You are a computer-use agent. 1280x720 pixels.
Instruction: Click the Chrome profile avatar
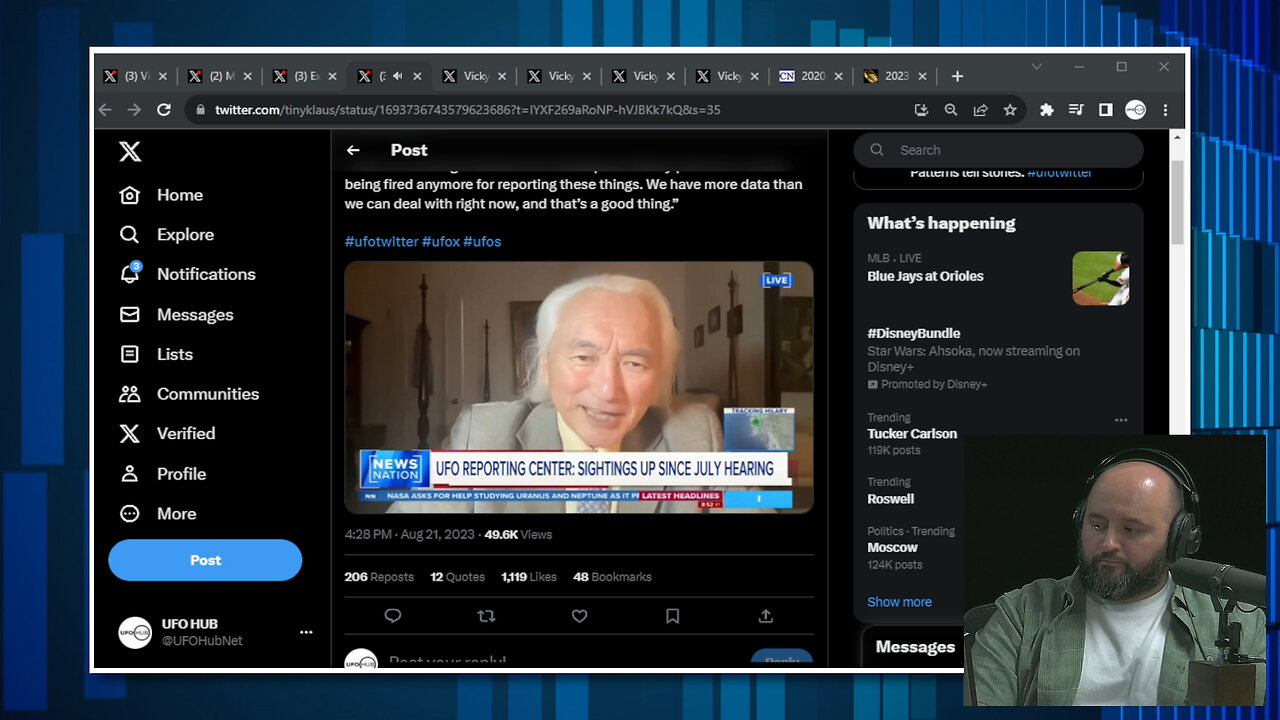tap(1135, 110)
